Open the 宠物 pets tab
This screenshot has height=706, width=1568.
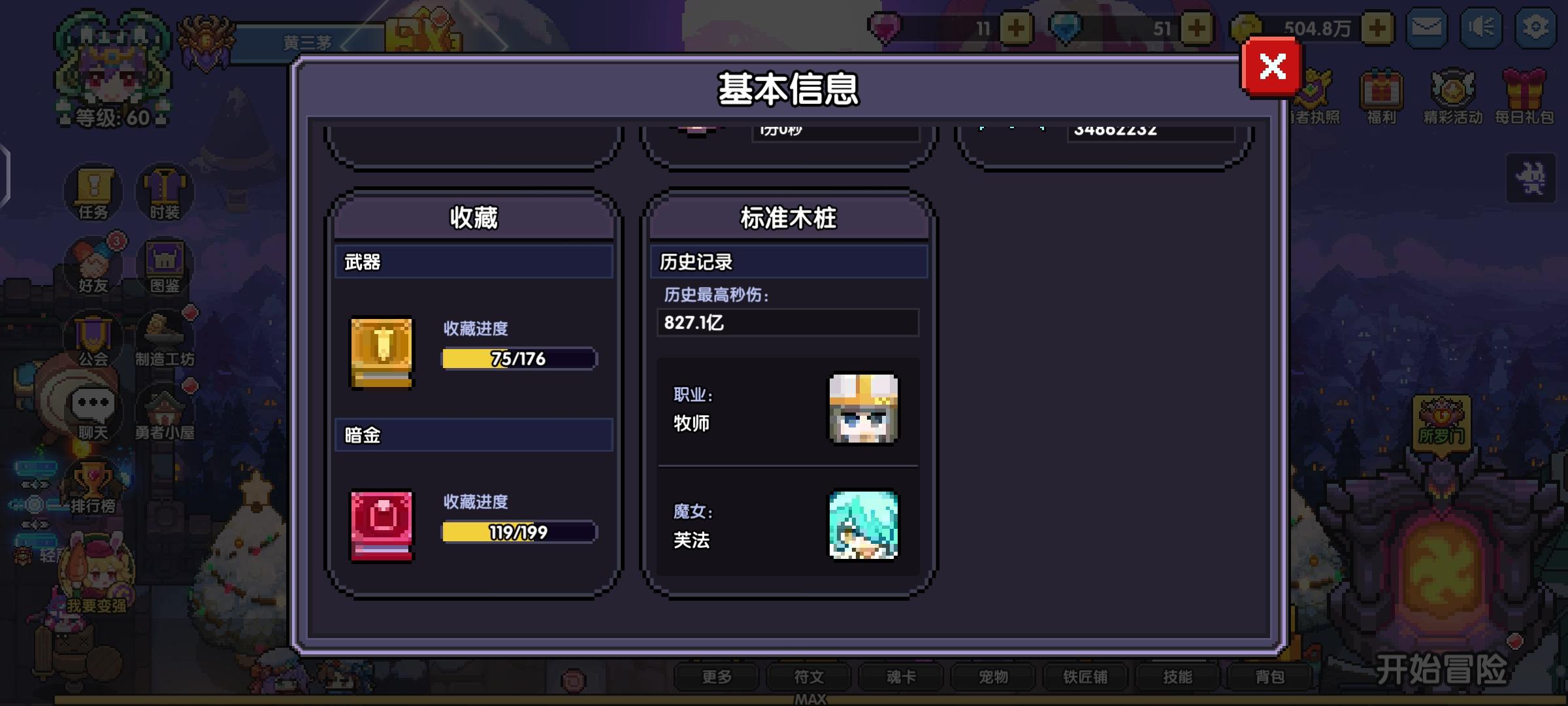[x=993, y=677]
